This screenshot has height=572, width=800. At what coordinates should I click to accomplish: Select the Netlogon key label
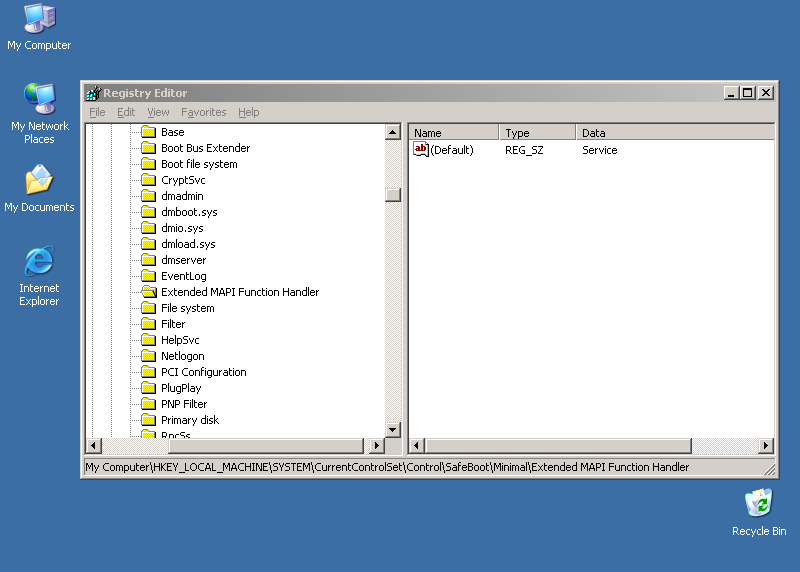183,356
